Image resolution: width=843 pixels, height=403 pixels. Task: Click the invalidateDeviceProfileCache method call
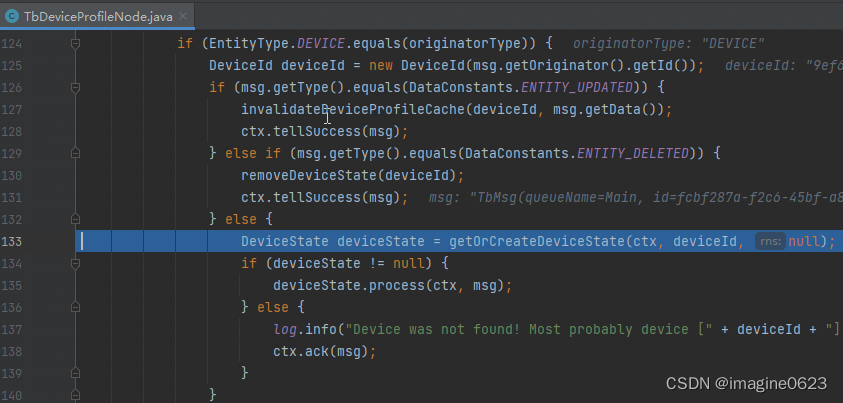[353, 110]
